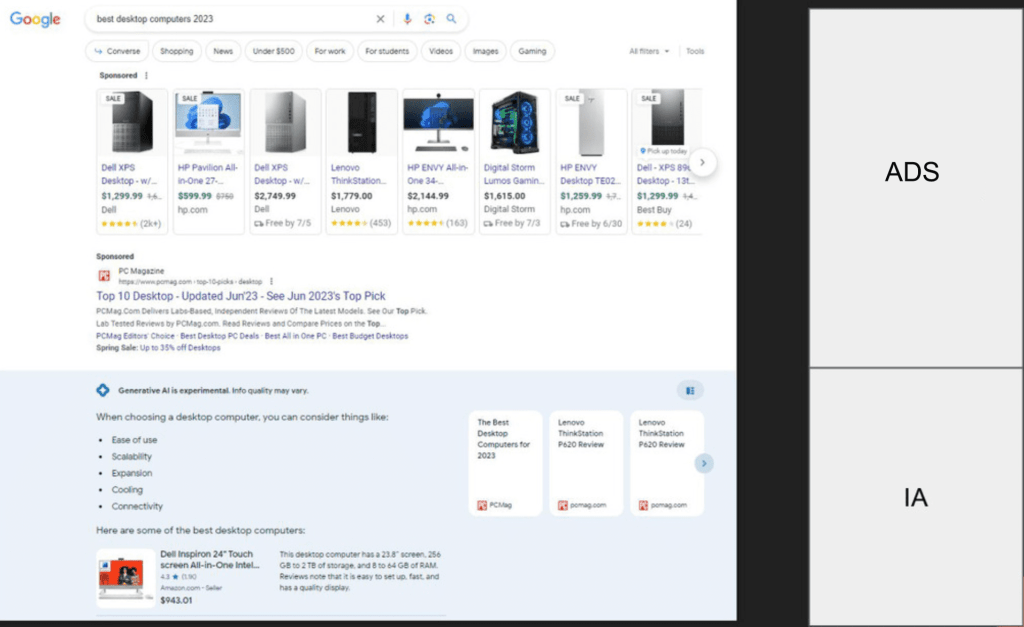Image resolution: width=1024 pixels, height=627 pixels.
Task: Open The Best Desktop Computers for 2023 card
Action: (x=505, y=463)
